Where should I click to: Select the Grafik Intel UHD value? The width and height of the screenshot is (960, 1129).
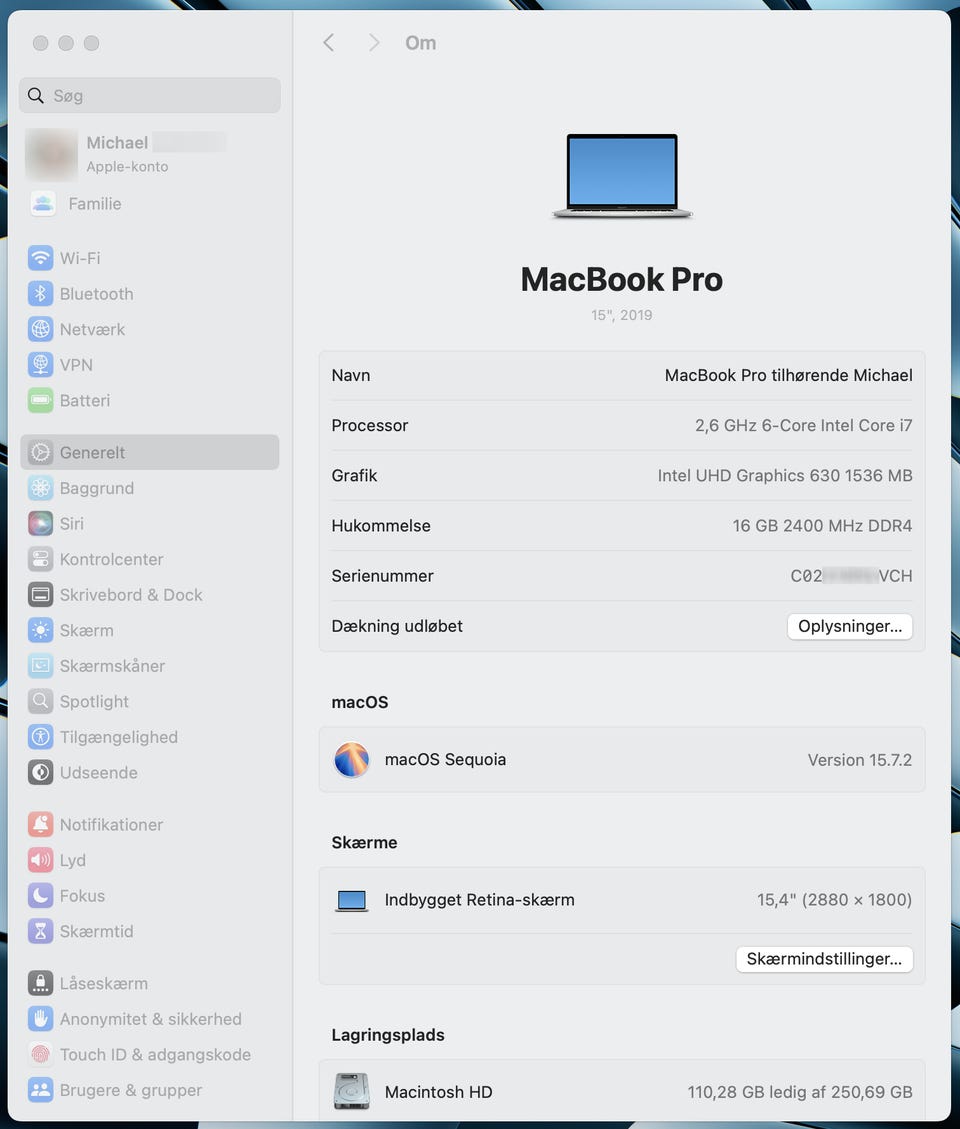point(785,475)
